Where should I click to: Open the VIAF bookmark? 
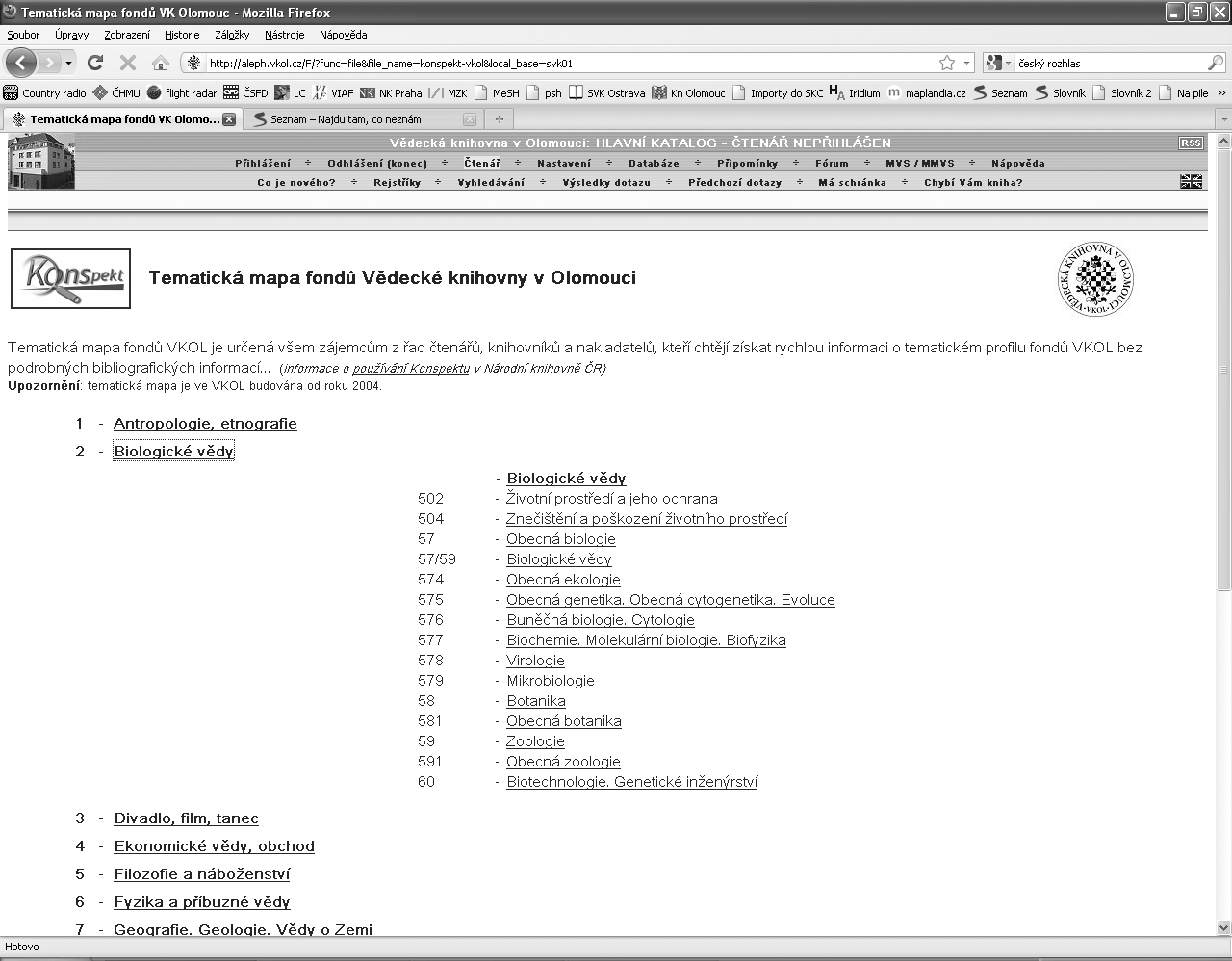point(333,93)
